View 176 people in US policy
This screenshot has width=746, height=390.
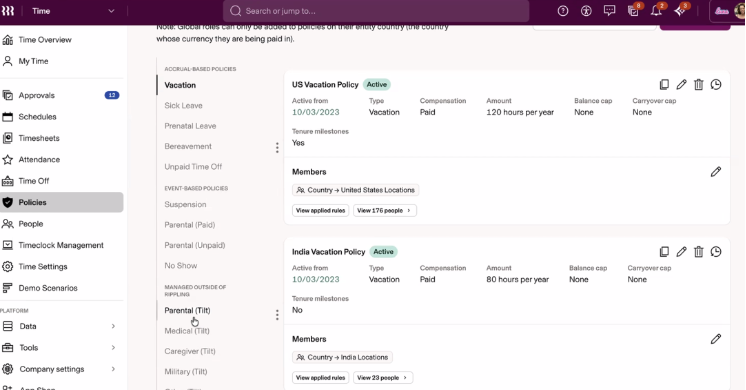tap(385, 210)
